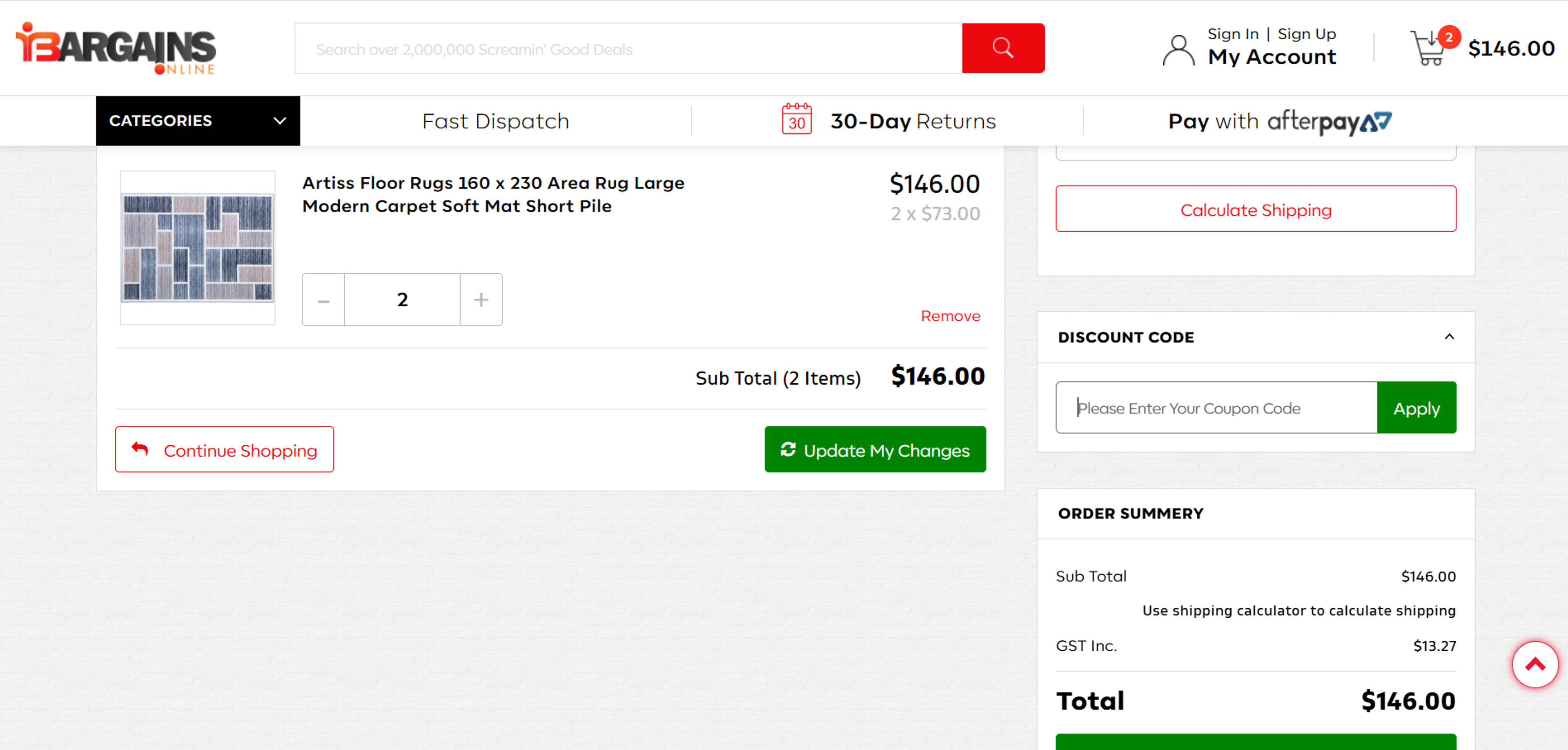Open My Account
Image resolution: width=1568 pixels, height=750 pixels.
pyautogui.click(x=1272, y=57)
